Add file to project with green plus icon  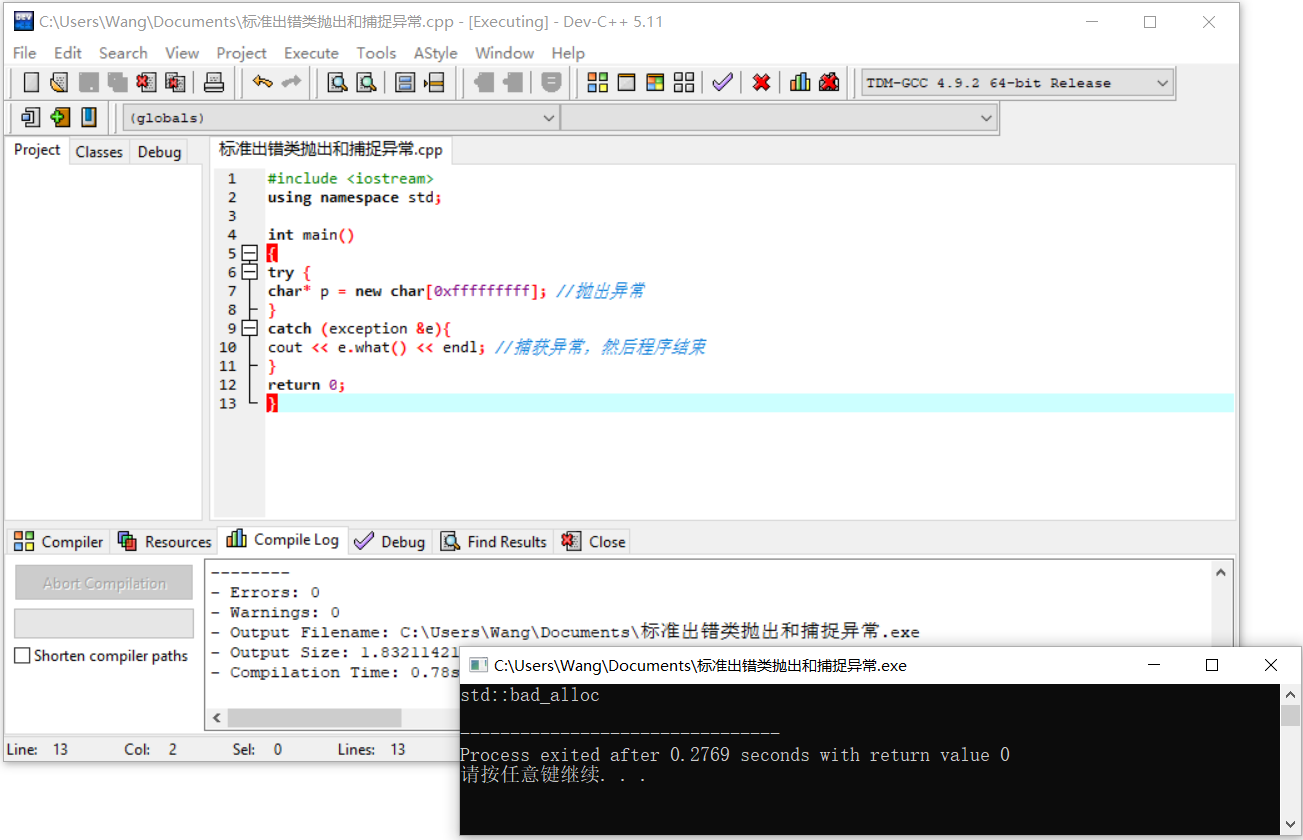pos(60,118)
